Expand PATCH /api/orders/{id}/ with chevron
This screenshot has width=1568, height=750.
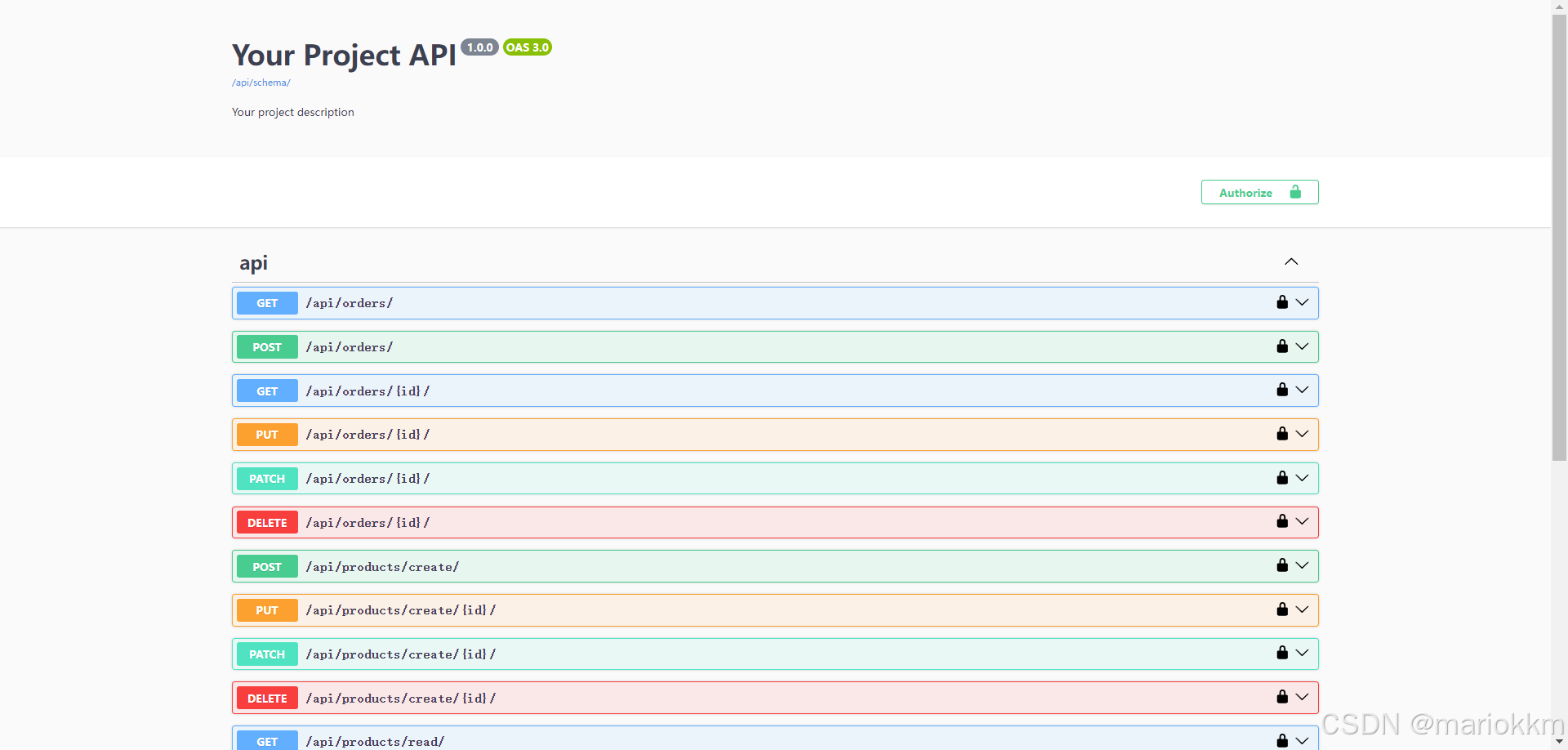pos(1302,478)
